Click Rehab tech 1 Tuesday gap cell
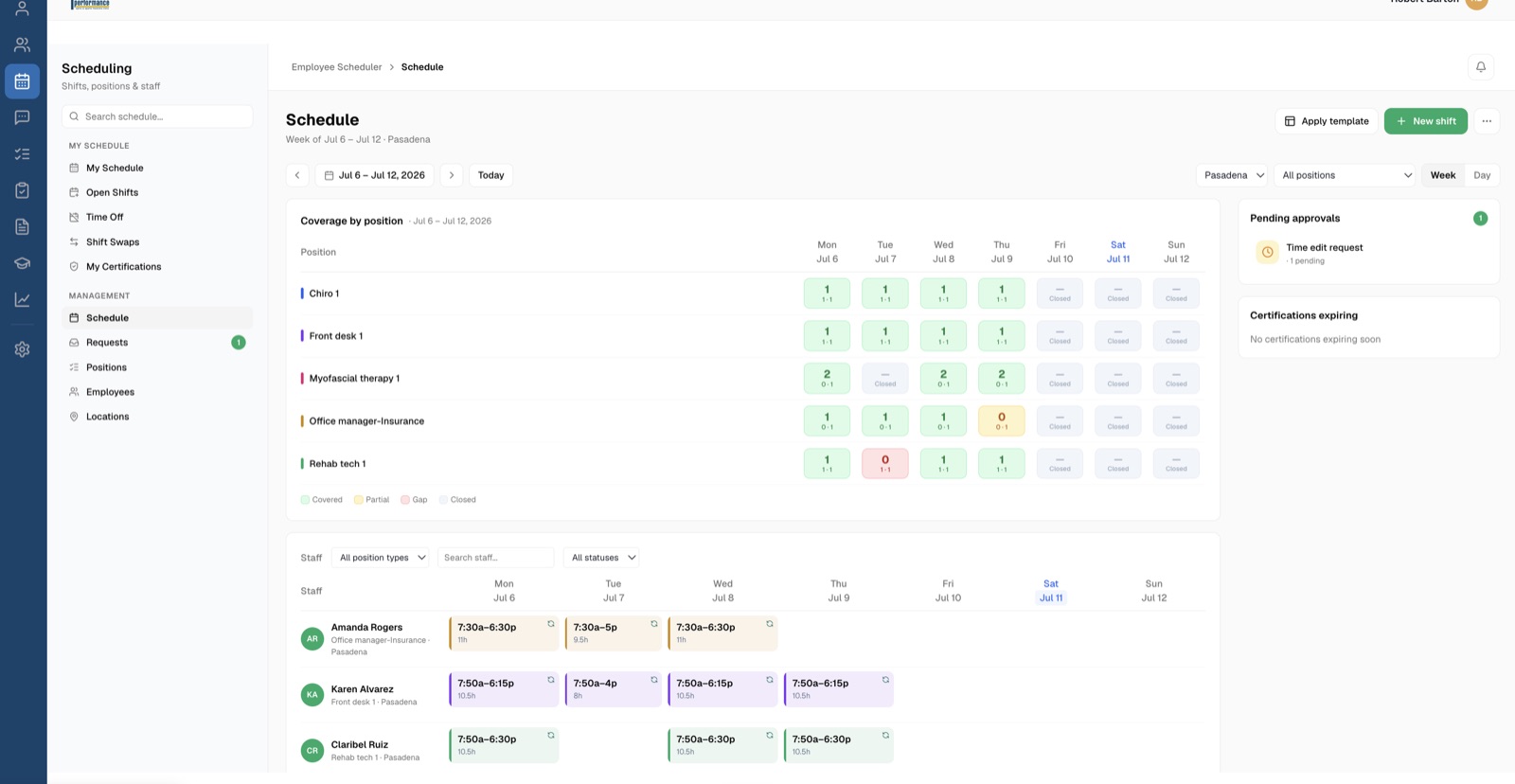Image resolution: width=1515 pixels, height=784 pixels. (x=885, y=463)
